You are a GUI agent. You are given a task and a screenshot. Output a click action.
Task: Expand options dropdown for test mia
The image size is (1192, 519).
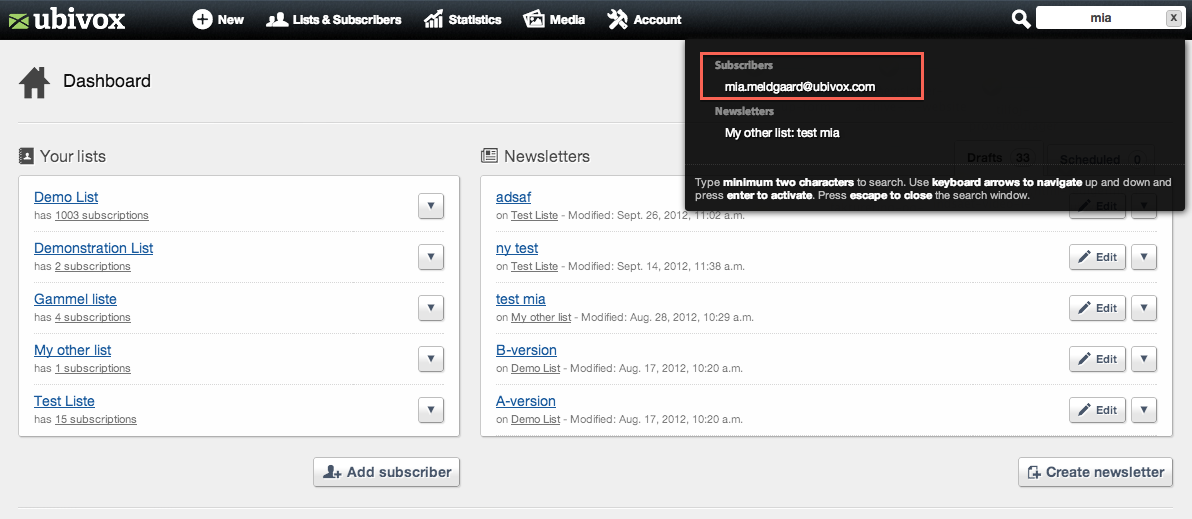[1144, 308]
